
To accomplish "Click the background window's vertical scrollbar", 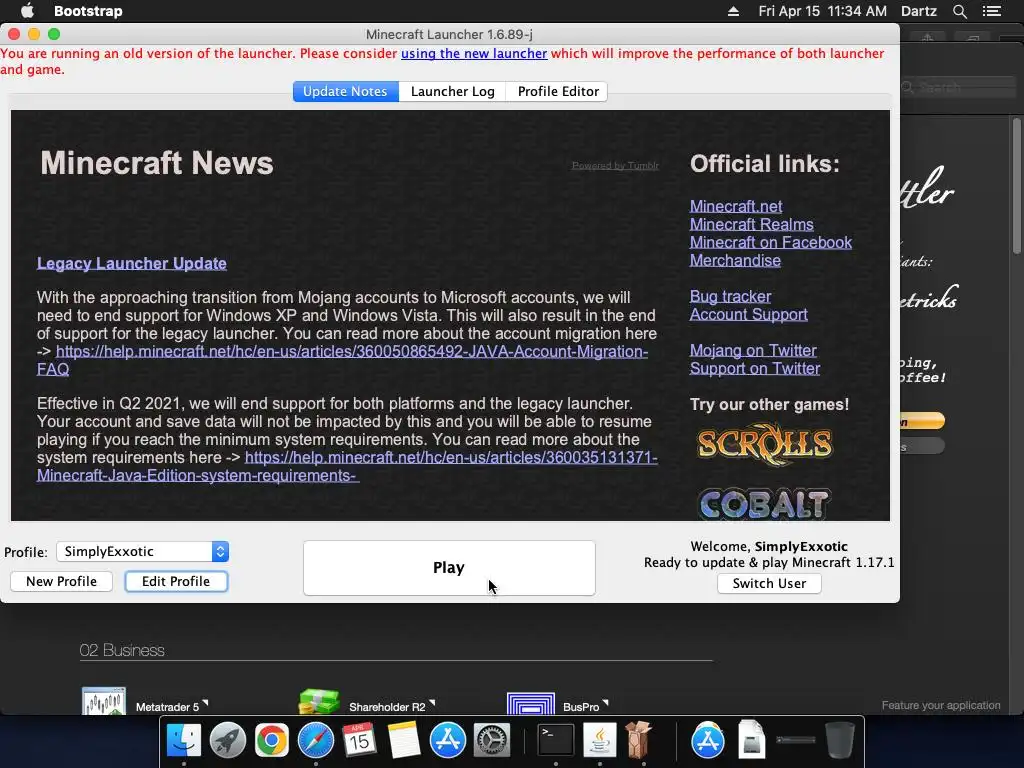I will click(x=1016, y=186).
